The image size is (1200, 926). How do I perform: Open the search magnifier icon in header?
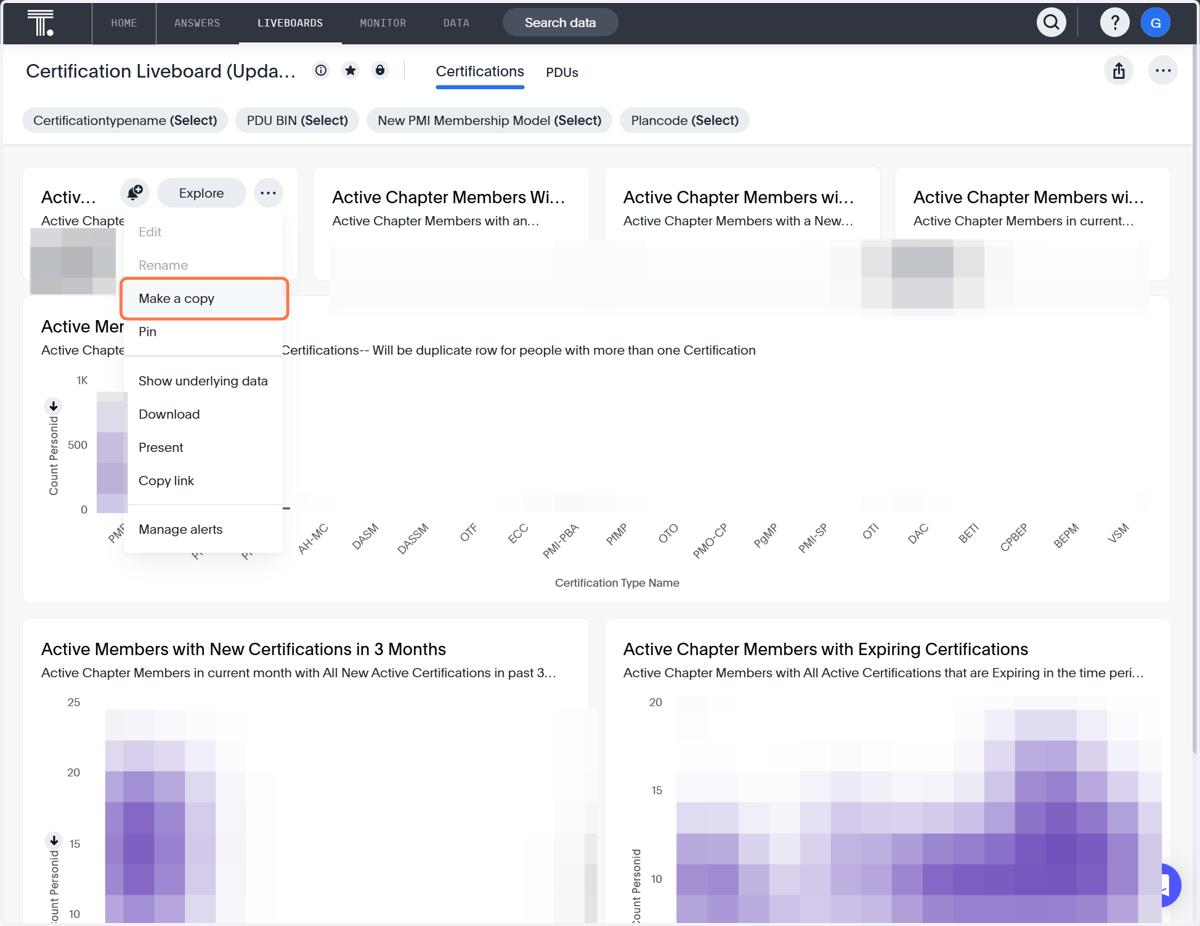(x=1051, y=22)
